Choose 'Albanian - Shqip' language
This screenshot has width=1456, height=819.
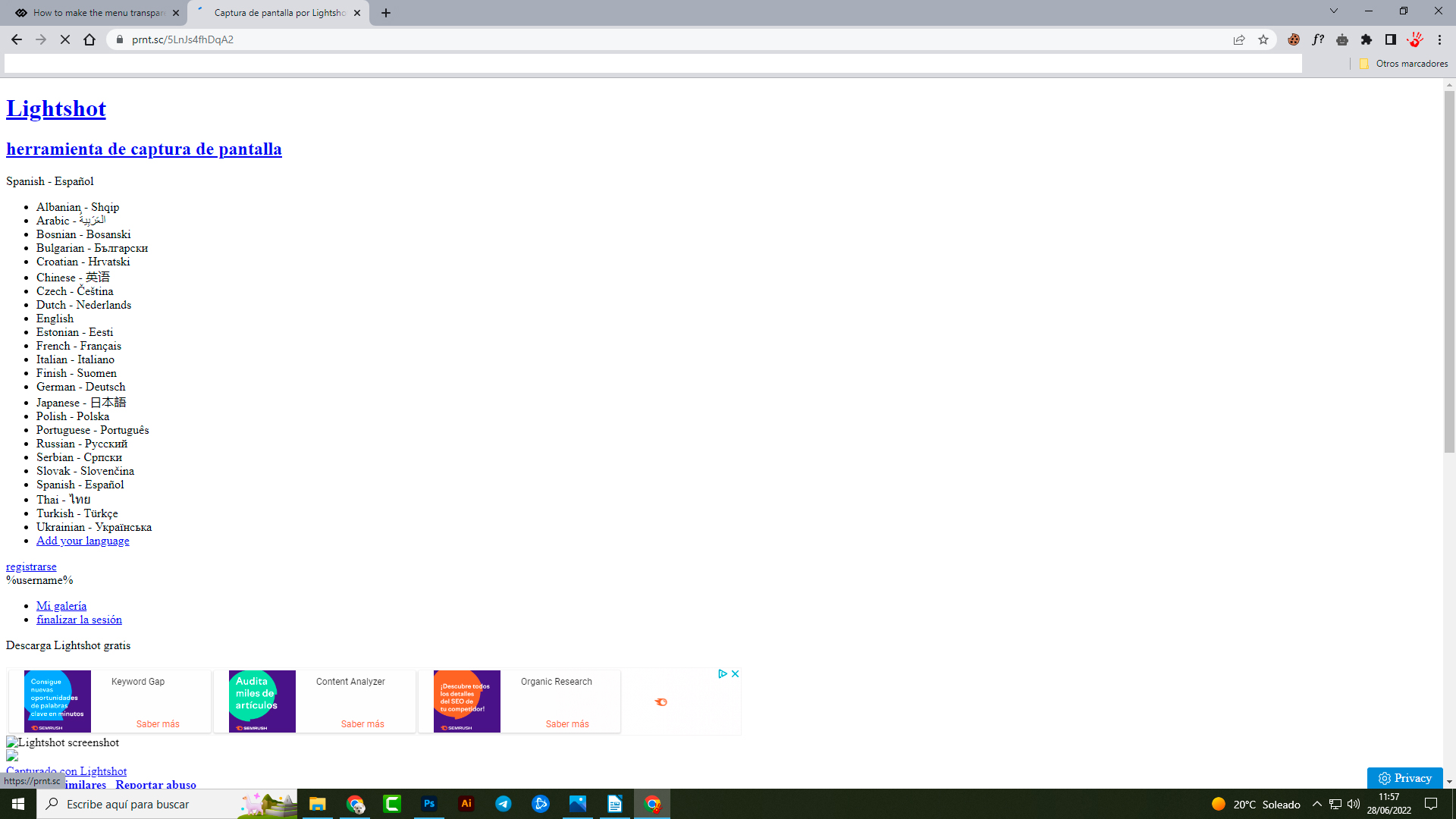point(77,207)
